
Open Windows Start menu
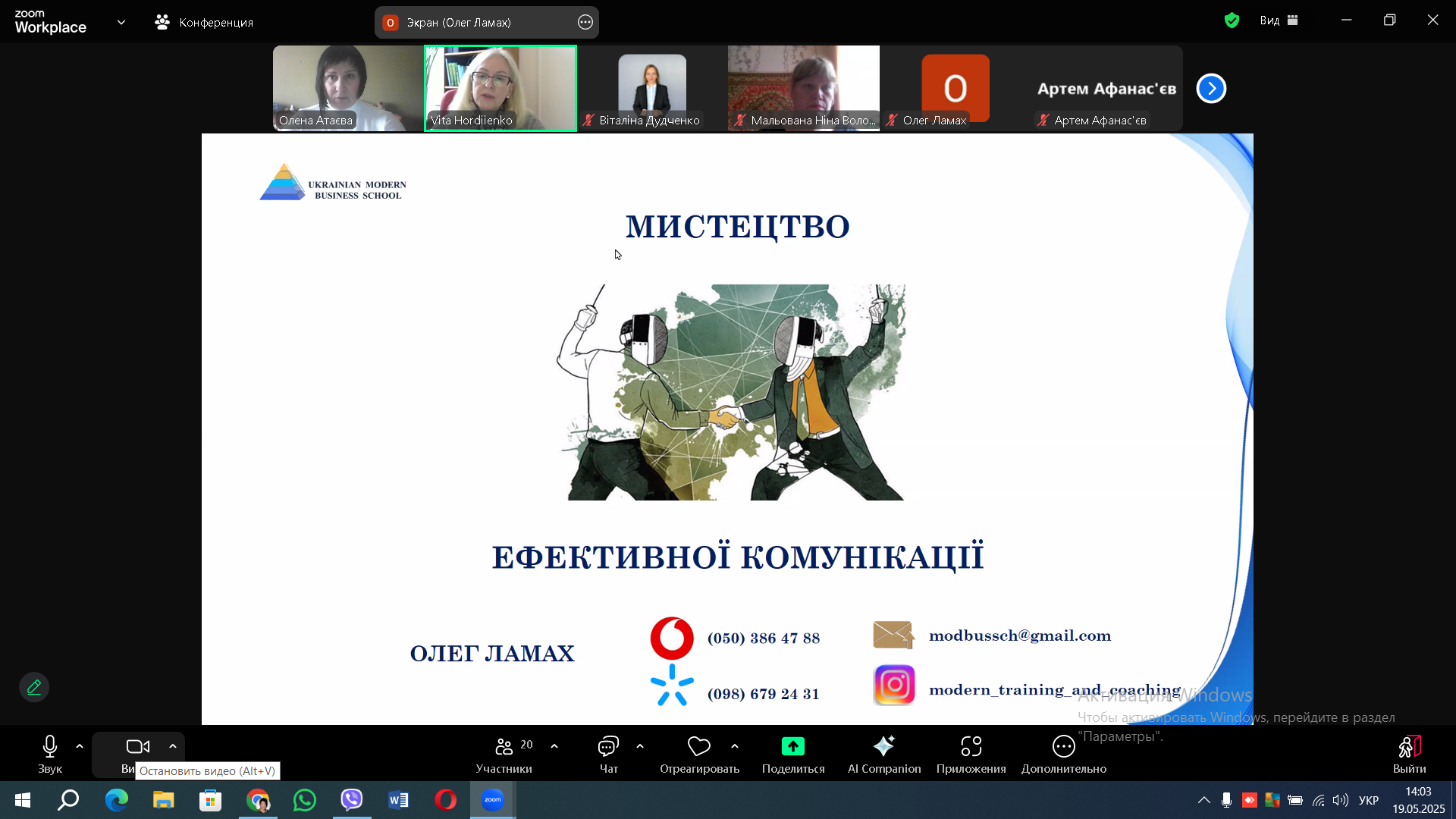coord(23,800)
